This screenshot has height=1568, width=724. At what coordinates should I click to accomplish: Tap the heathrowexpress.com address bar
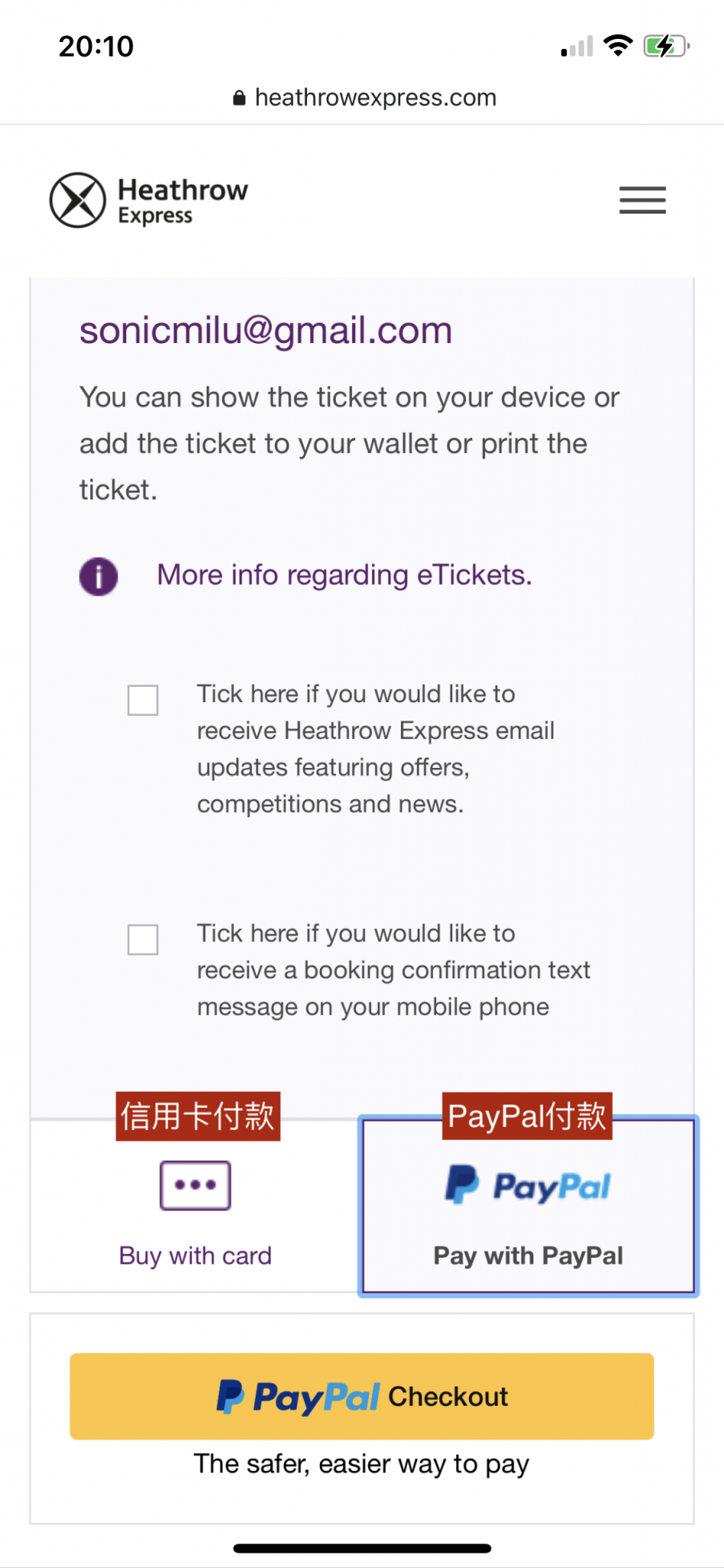(375, 98)
